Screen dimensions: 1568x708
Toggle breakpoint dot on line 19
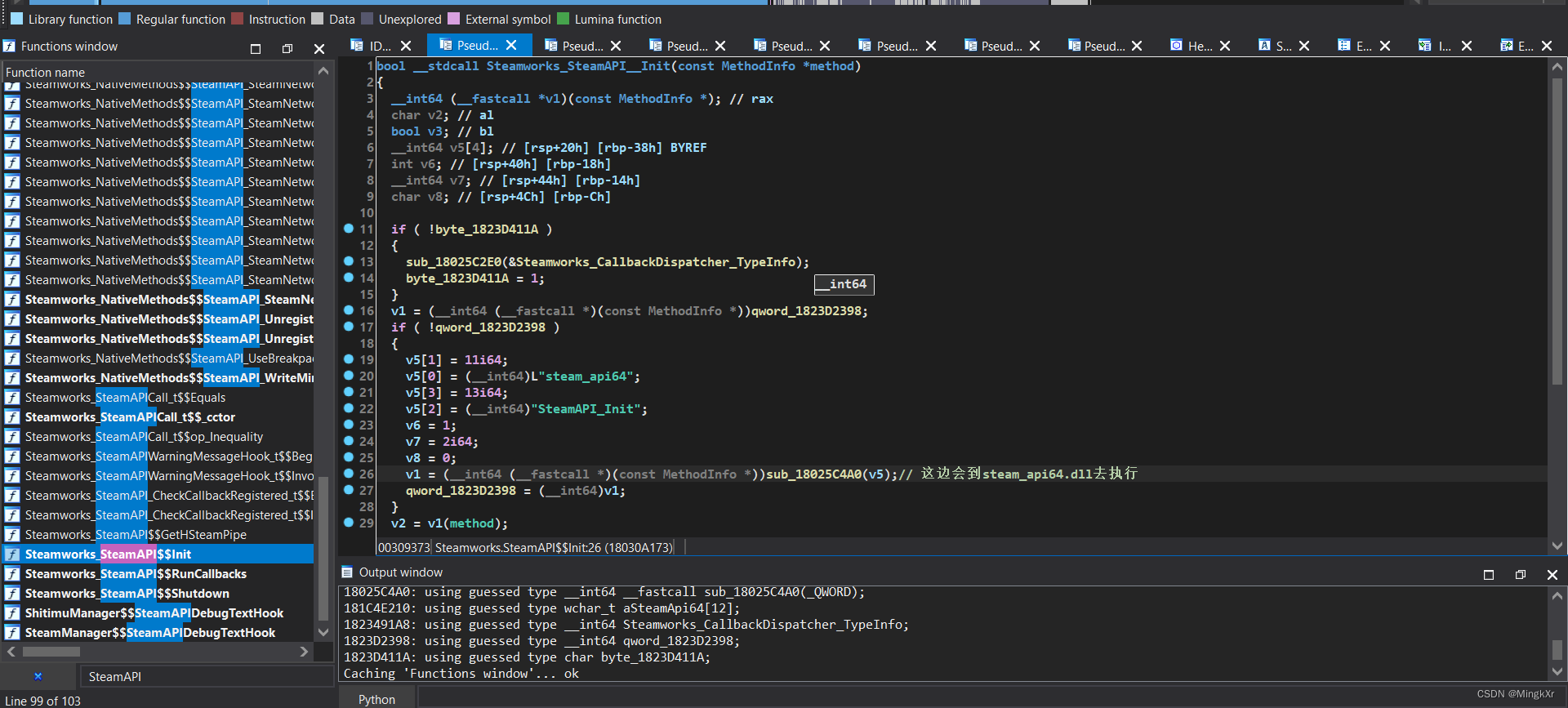point(349,359)
